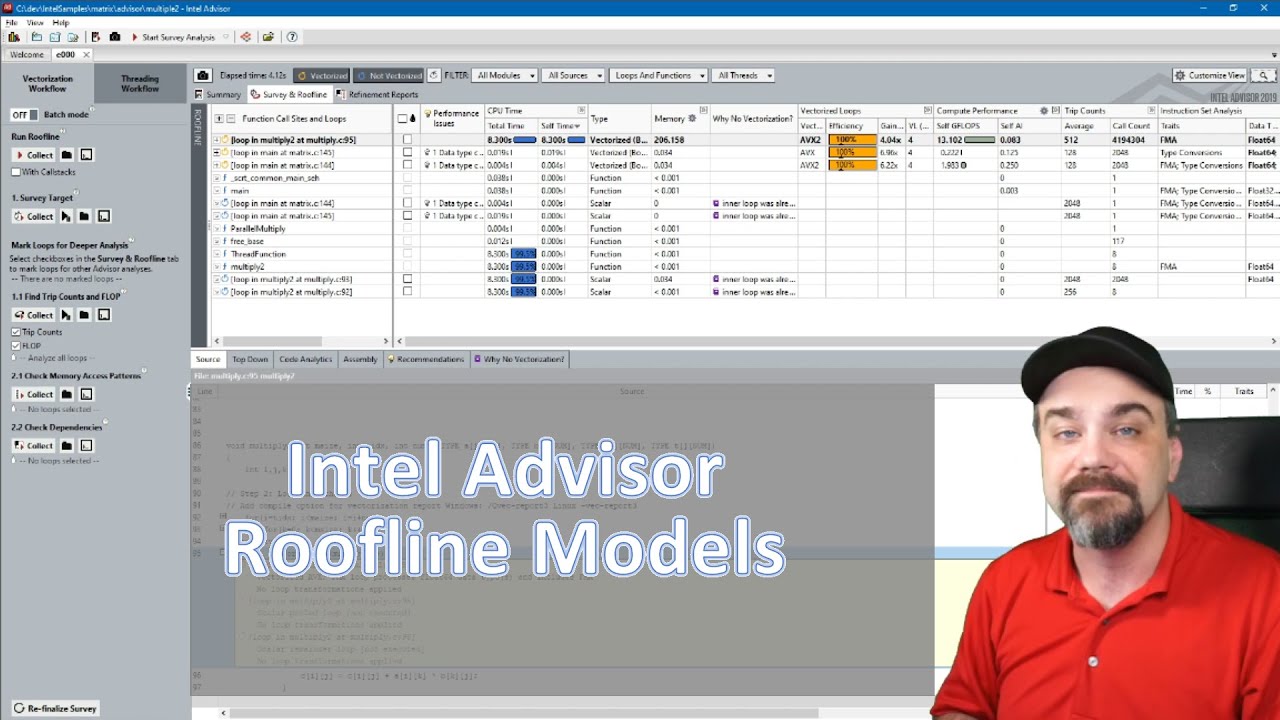Viewport: 1280px width, 720px height.
Task: Click the command-line icon under Survey Target
Action: tap(103, 216)
